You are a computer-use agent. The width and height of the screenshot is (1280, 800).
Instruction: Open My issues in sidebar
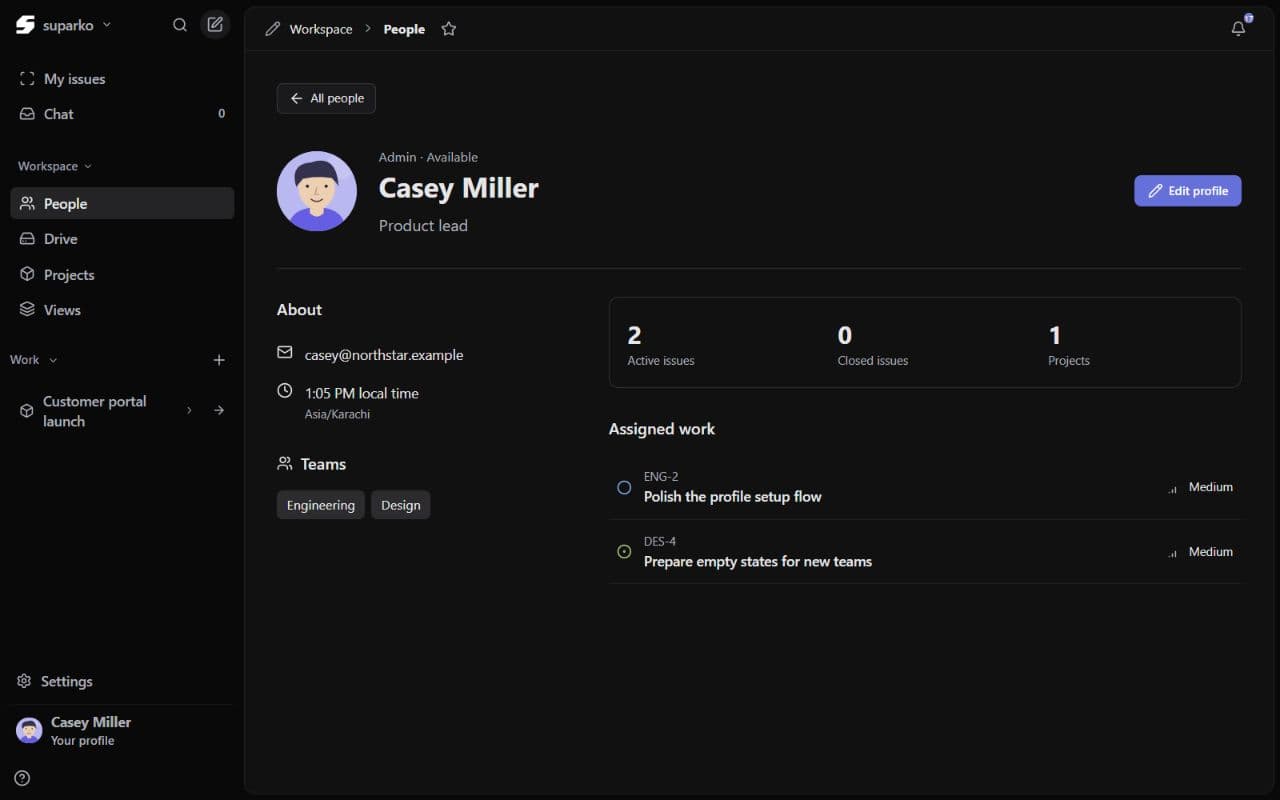tap(122, 79)
